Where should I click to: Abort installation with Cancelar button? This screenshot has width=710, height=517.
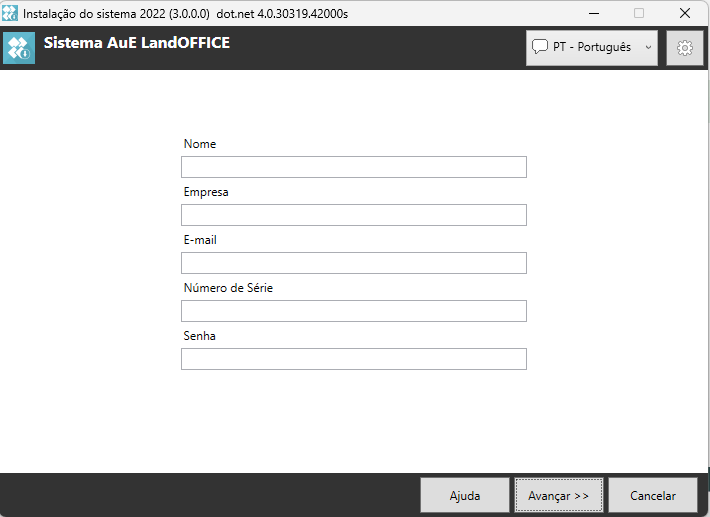pyautogui.click(x=653, y=495)
